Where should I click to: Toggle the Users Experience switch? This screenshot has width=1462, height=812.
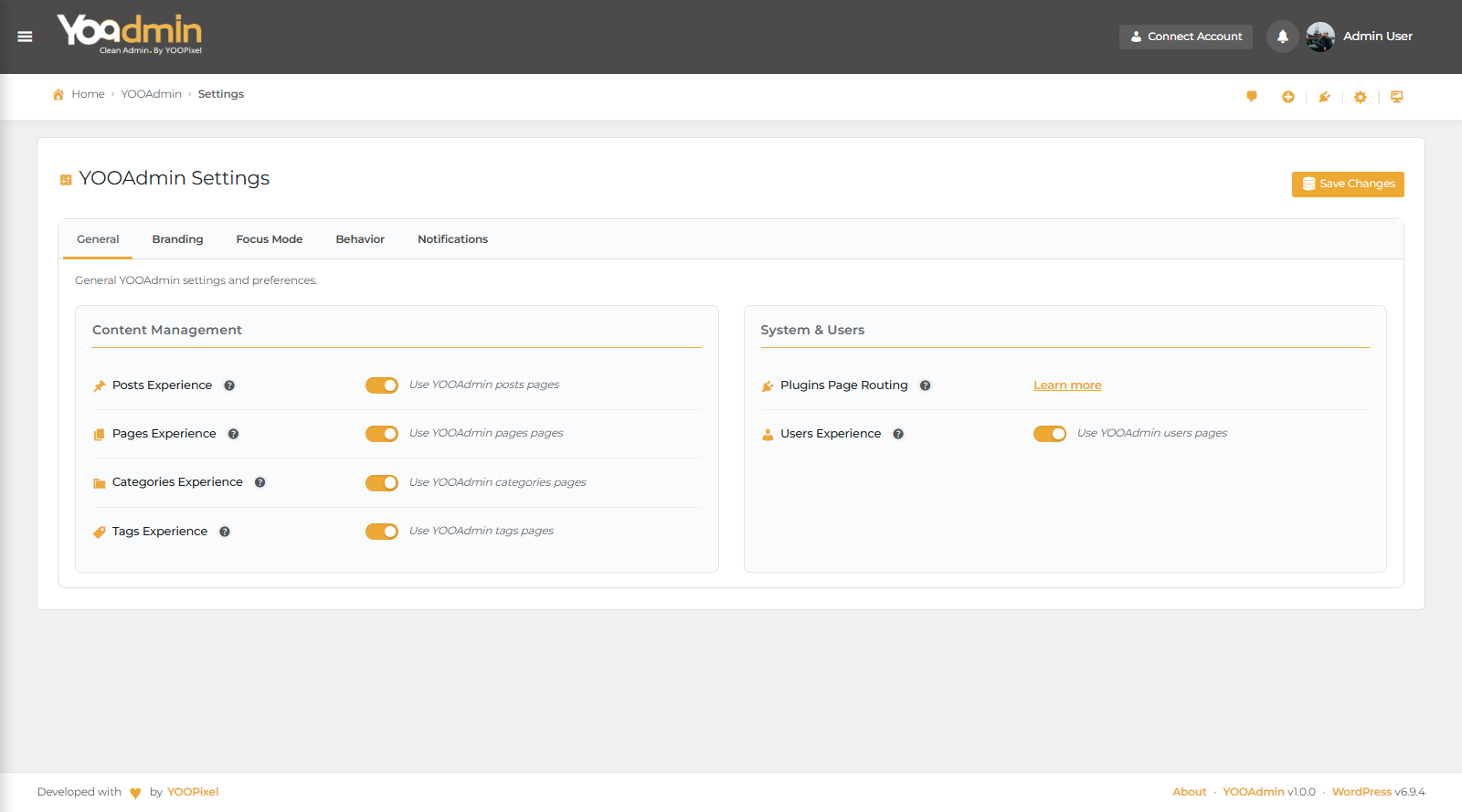1050,434
